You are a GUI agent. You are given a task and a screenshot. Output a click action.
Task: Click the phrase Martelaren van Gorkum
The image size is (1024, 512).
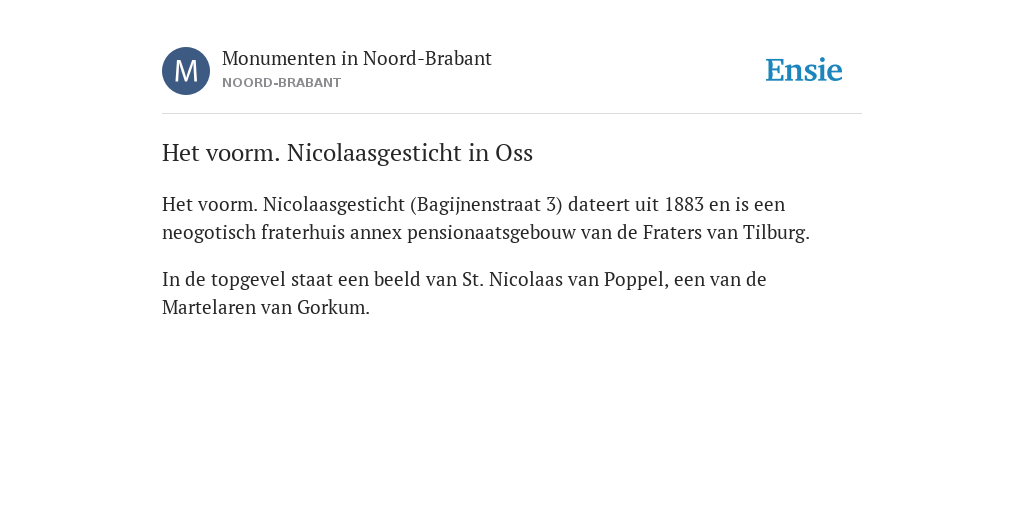coord(265,308)
